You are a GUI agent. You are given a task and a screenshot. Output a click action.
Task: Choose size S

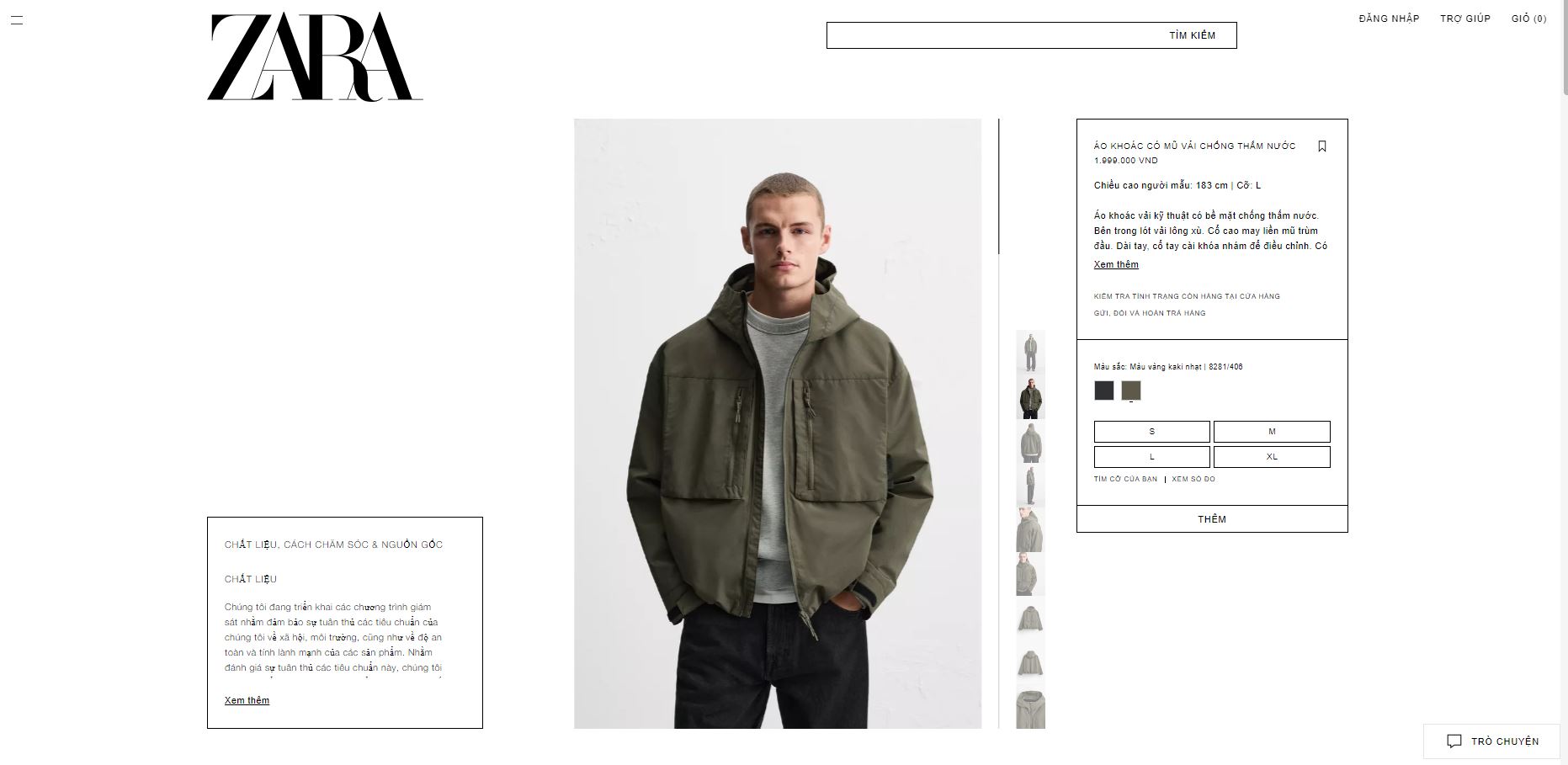point(1151,432)
